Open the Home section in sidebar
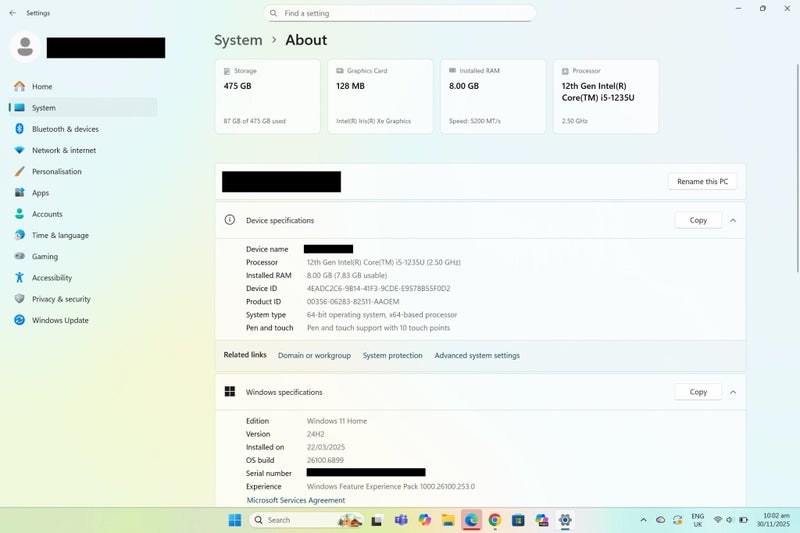 click(x=42, y=87)
